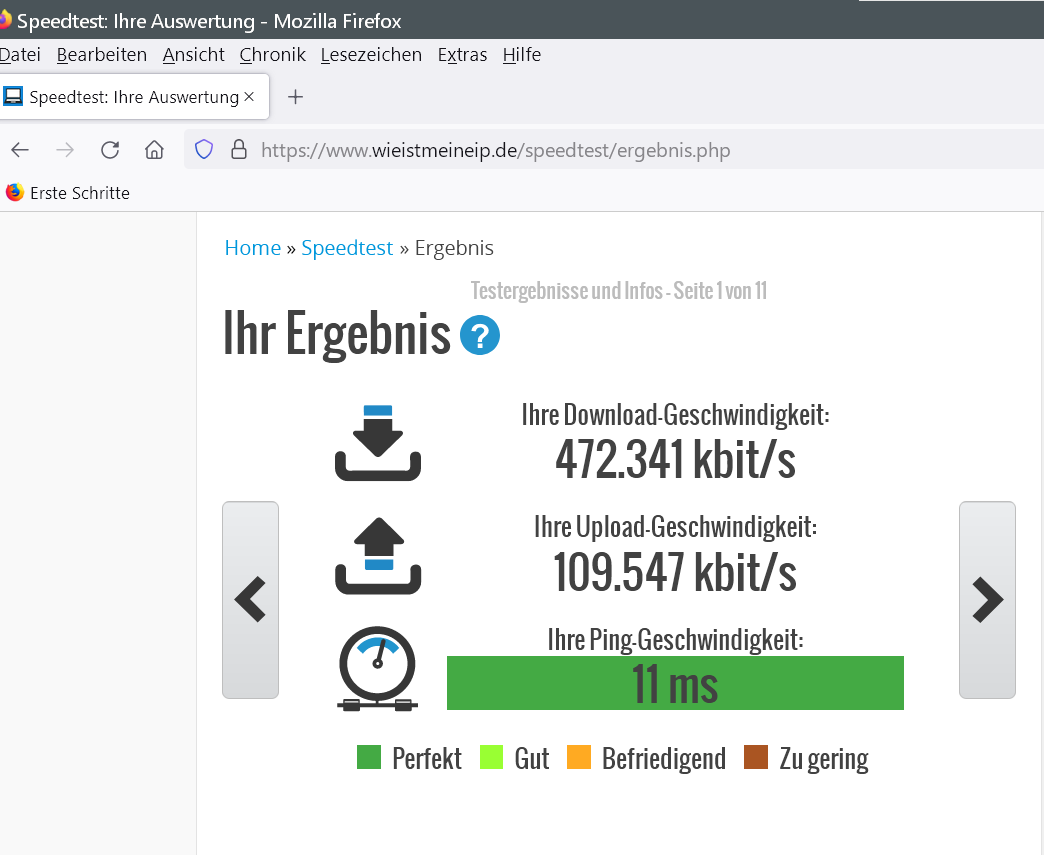This screenshot has width=1044, height=855.
Task: Go to previous results page arrow
Action: pyautogui.click(x=250, y=600)
